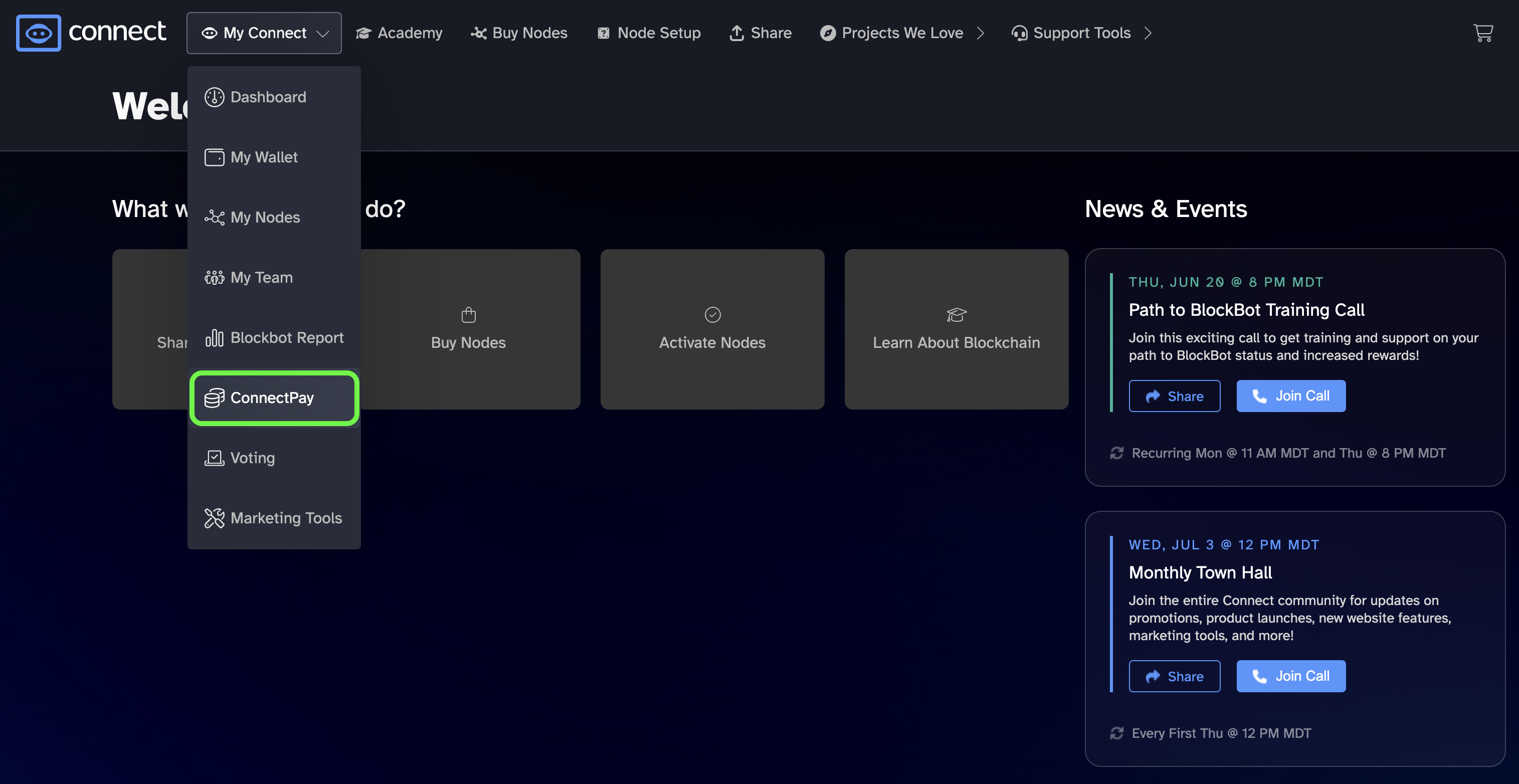The width and height of the screenshot is (1519, 784).
Task: Click the Connect robot logo icon
Action: 38,33
